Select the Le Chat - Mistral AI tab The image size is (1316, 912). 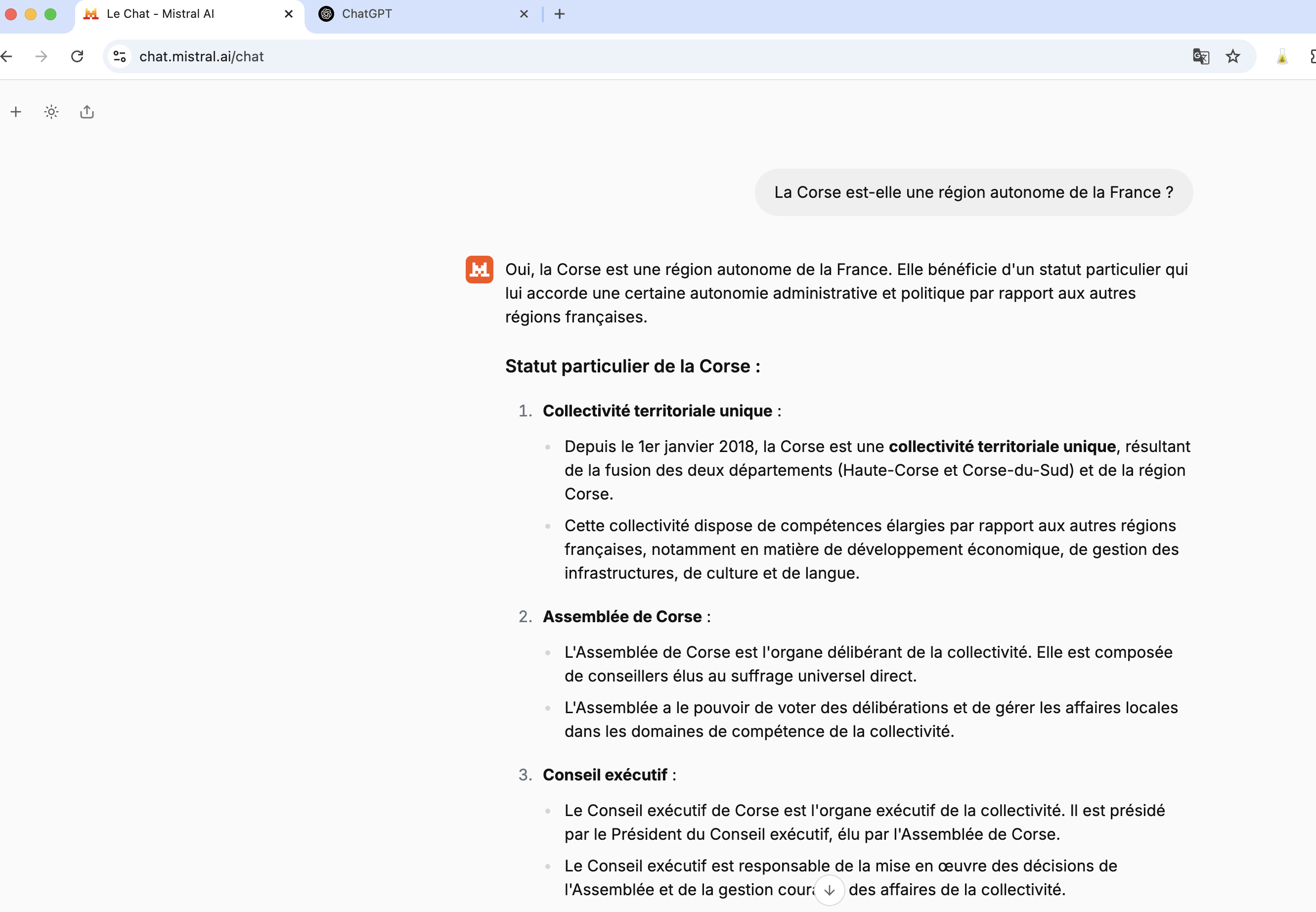(172, 14)
